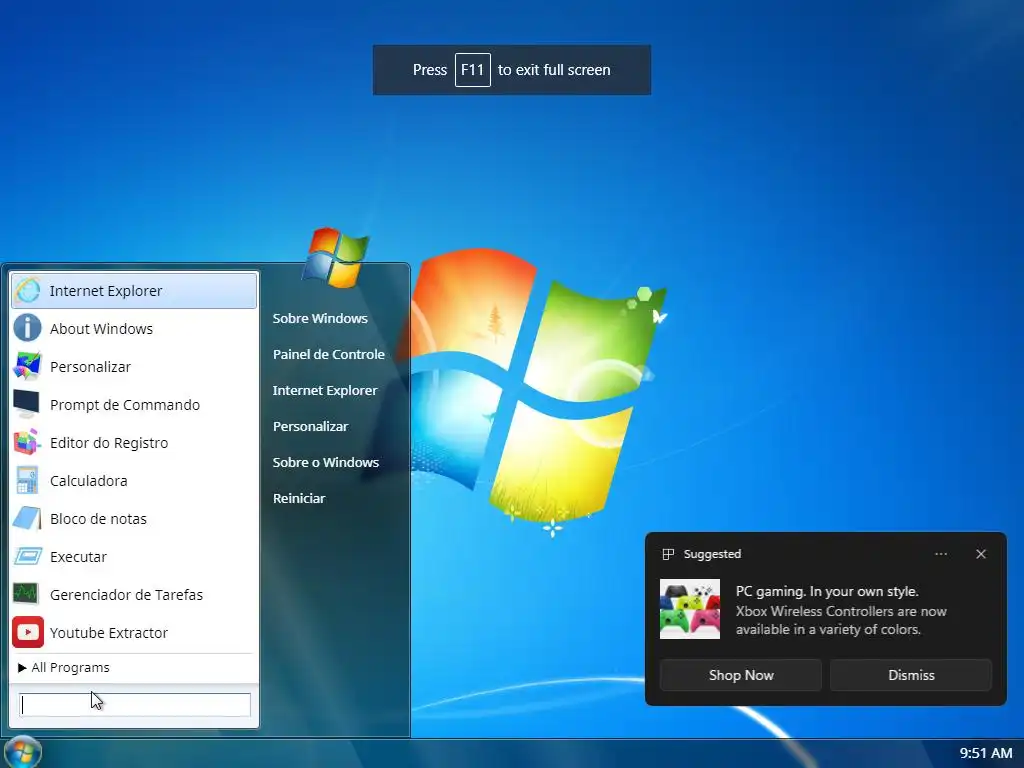Viewport: 1024px width, 768px height.
Task: Click the Executar run icon
Action: click(27, 556)
